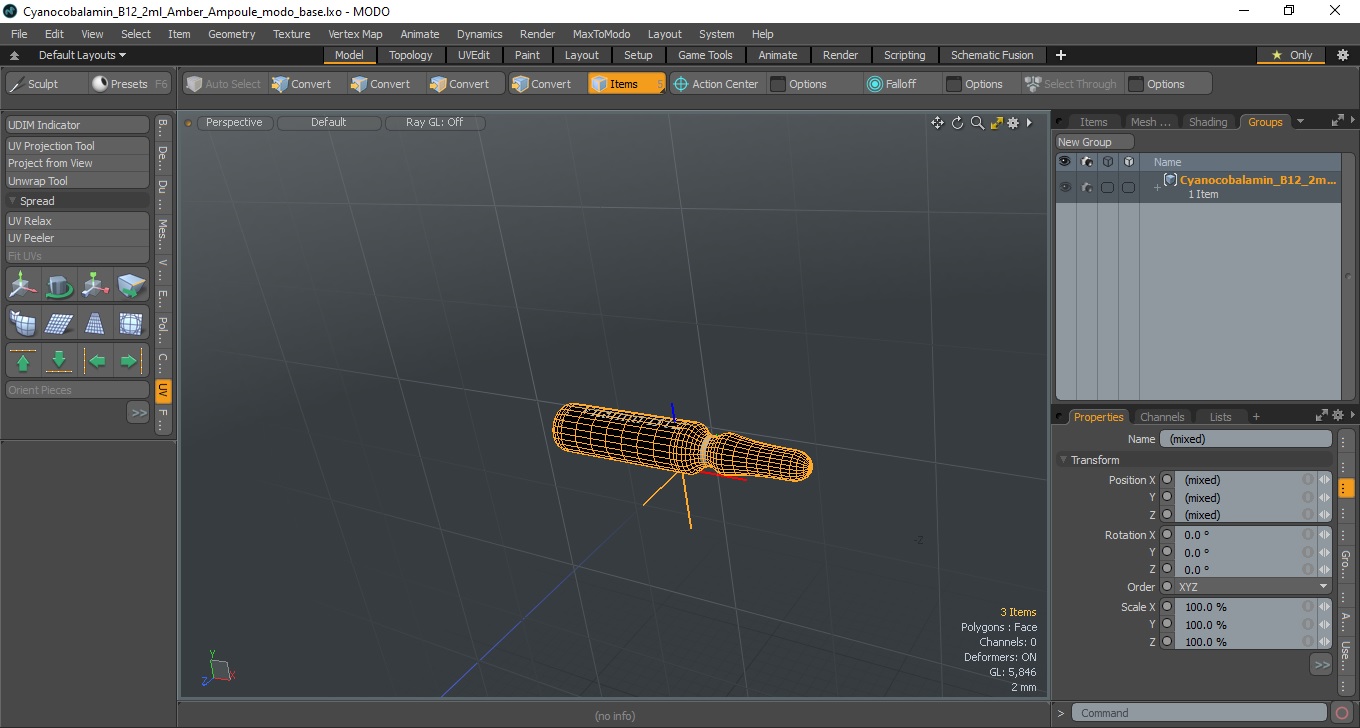Click the cube with green arrow projection icon
Screen dimensions: 1360x728
click(x=132, y=286)
